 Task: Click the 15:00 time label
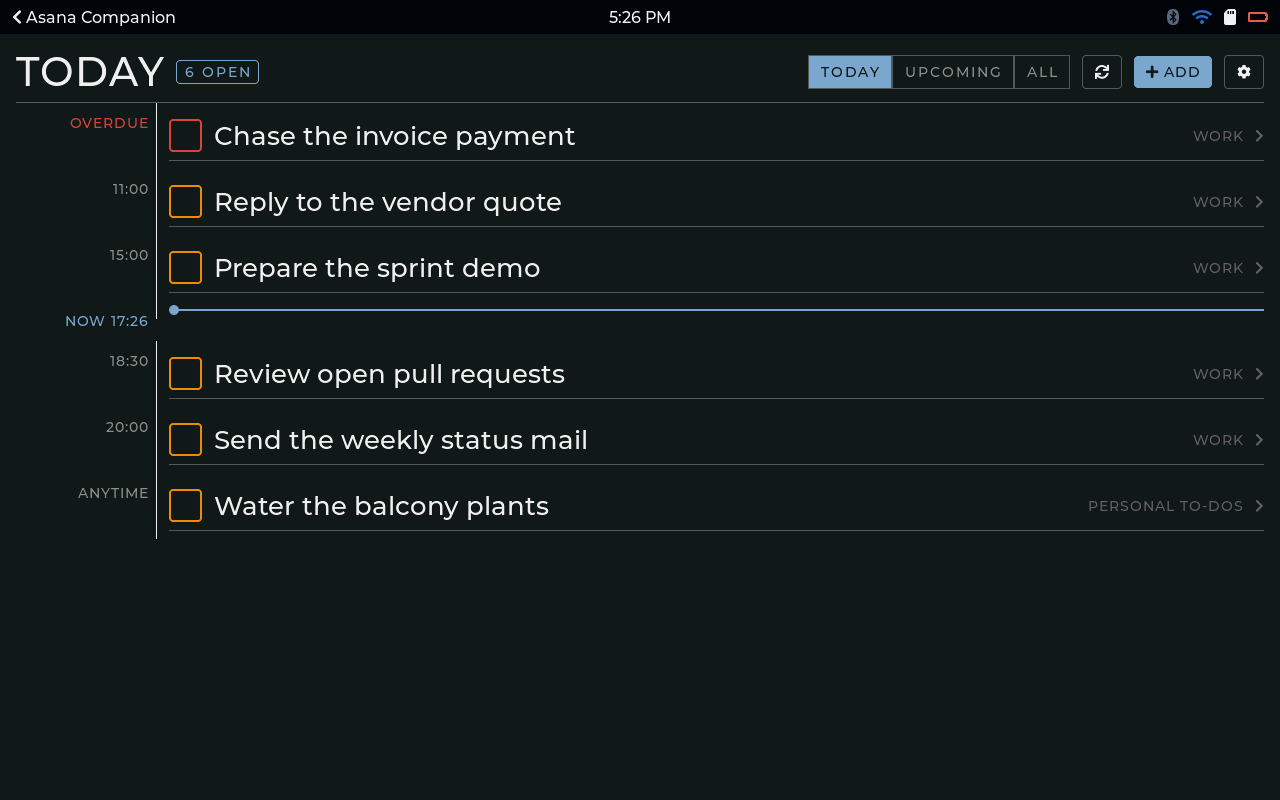129,255
